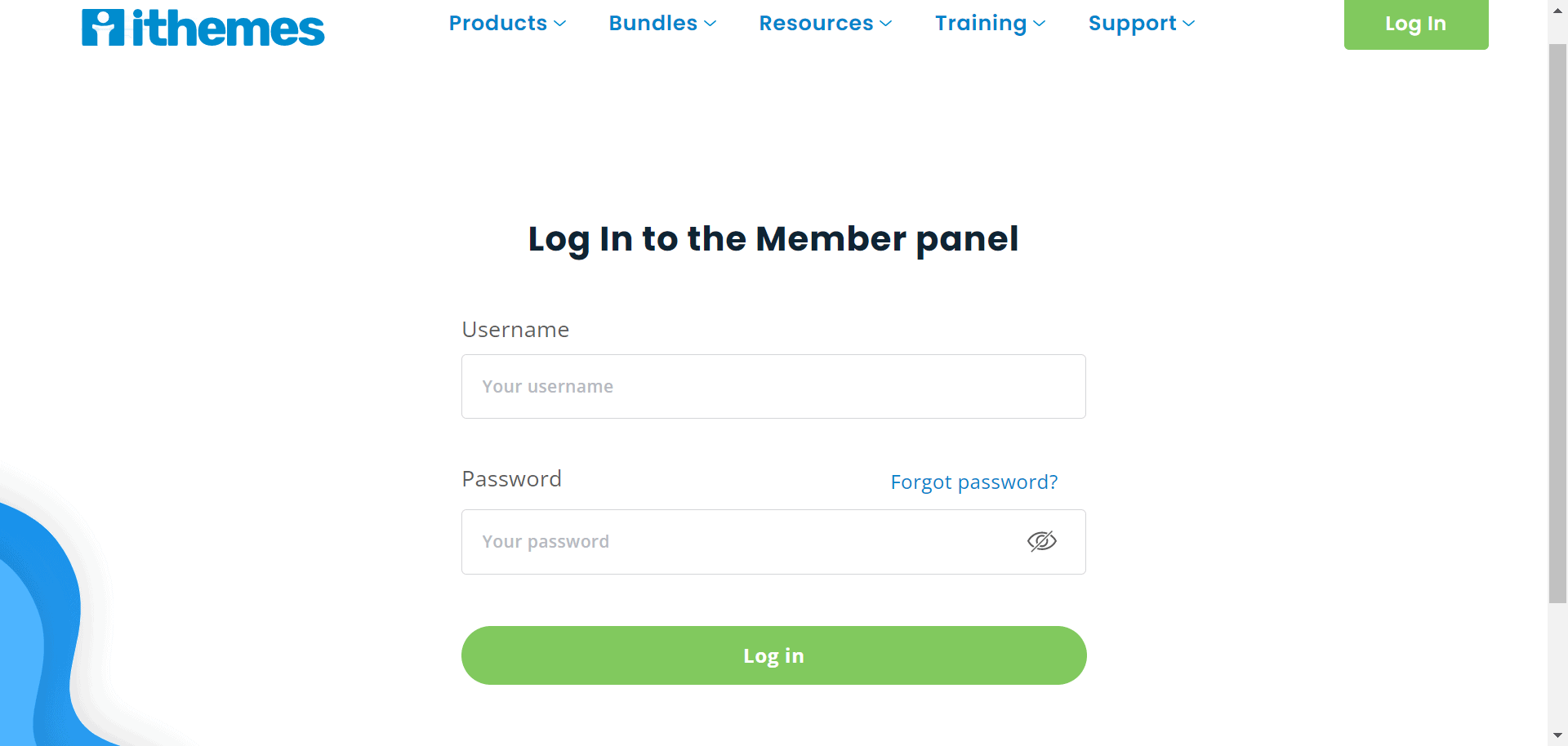Select Training in the navigation bar
This screenshot has width=1568, height=746.
[x=982, y=24]
